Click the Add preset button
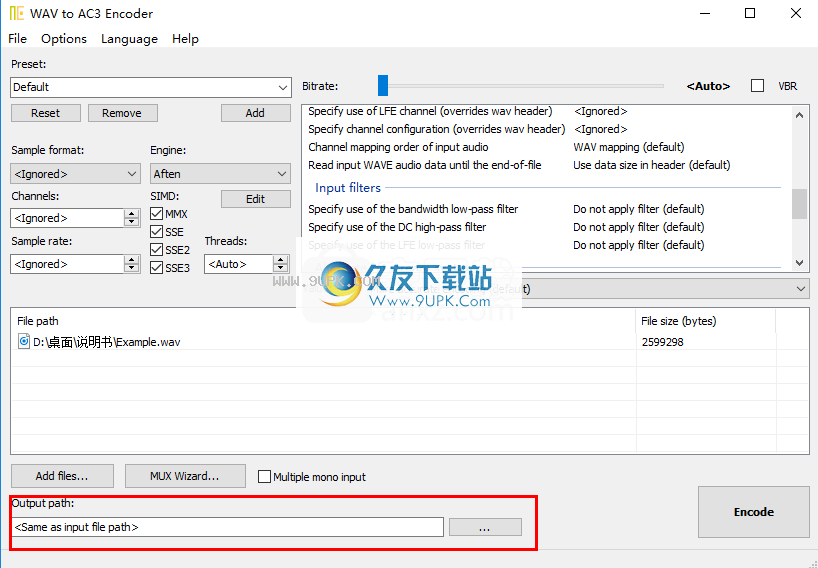818x568 pixels. pos(256,113)
